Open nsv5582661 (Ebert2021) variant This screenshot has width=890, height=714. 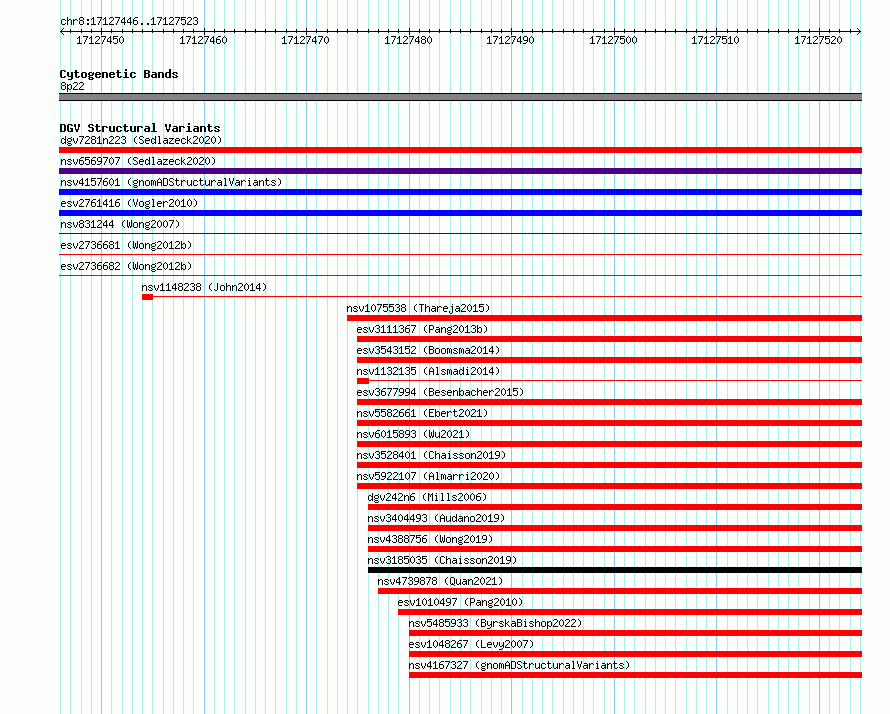(422, 413)
